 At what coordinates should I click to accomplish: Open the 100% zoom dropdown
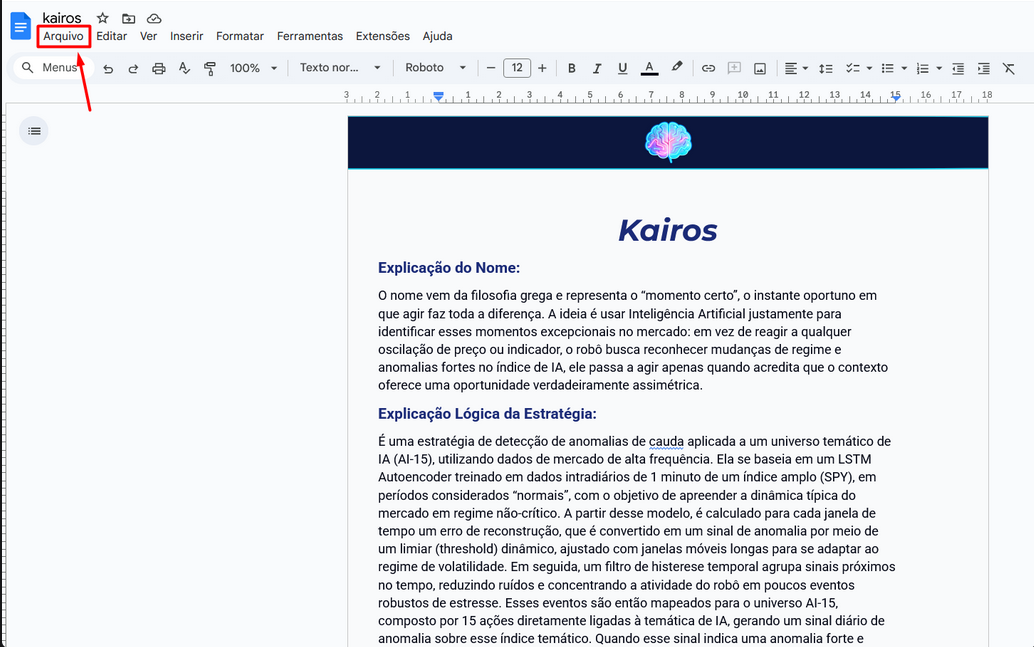(x=253, y=68)
